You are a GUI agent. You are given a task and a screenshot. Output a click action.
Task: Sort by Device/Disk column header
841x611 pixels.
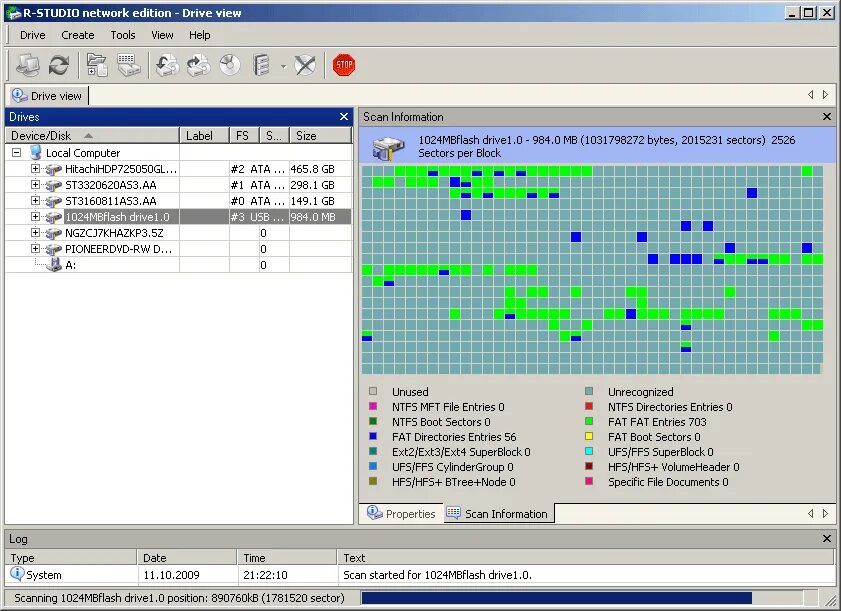pyautogui.click(x=92, y=136)
